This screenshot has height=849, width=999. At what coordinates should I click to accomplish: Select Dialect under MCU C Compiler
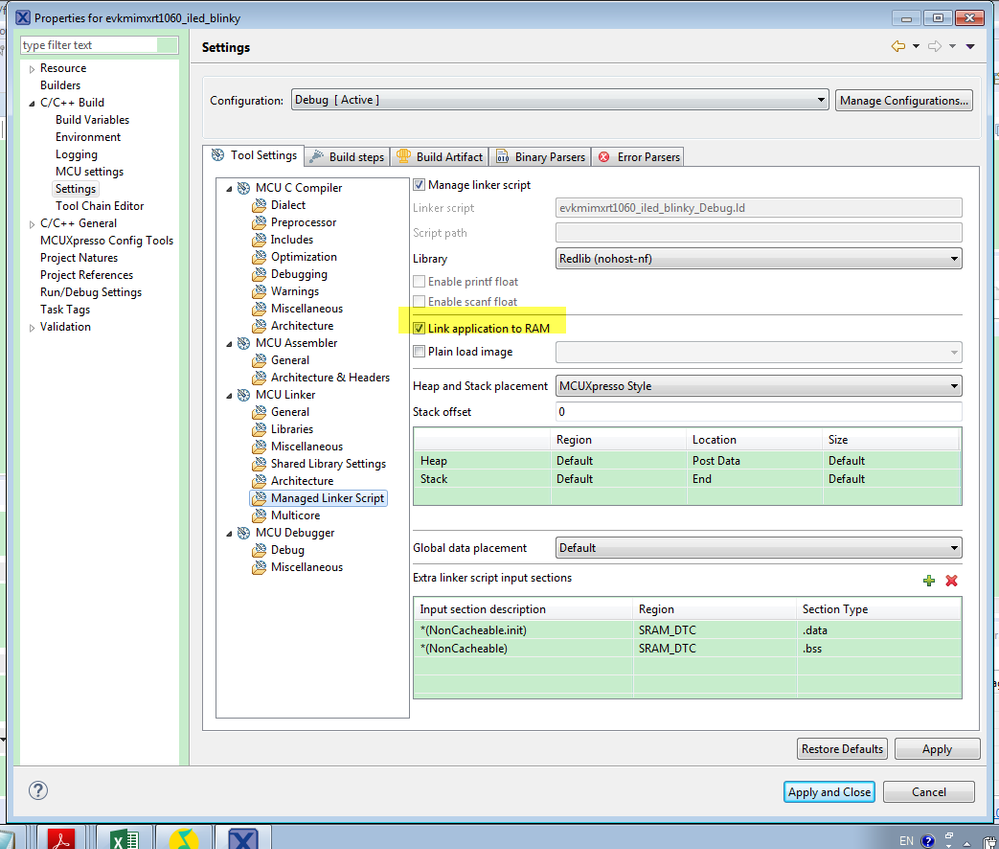click(x=288, y=205)
